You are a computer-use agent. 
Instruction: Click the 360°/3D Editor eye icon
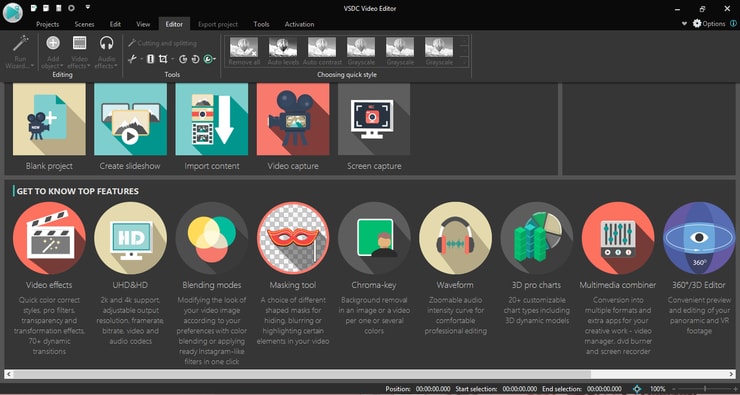699,238
